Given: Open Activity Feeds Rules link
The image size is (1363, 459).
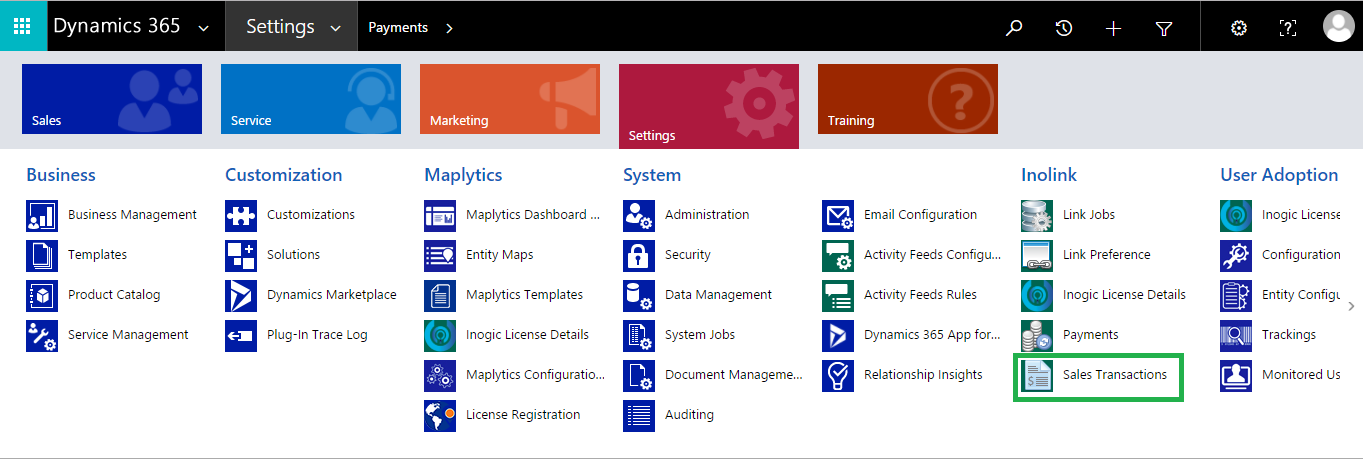Looking at the screenshot, I should [920, 295].
